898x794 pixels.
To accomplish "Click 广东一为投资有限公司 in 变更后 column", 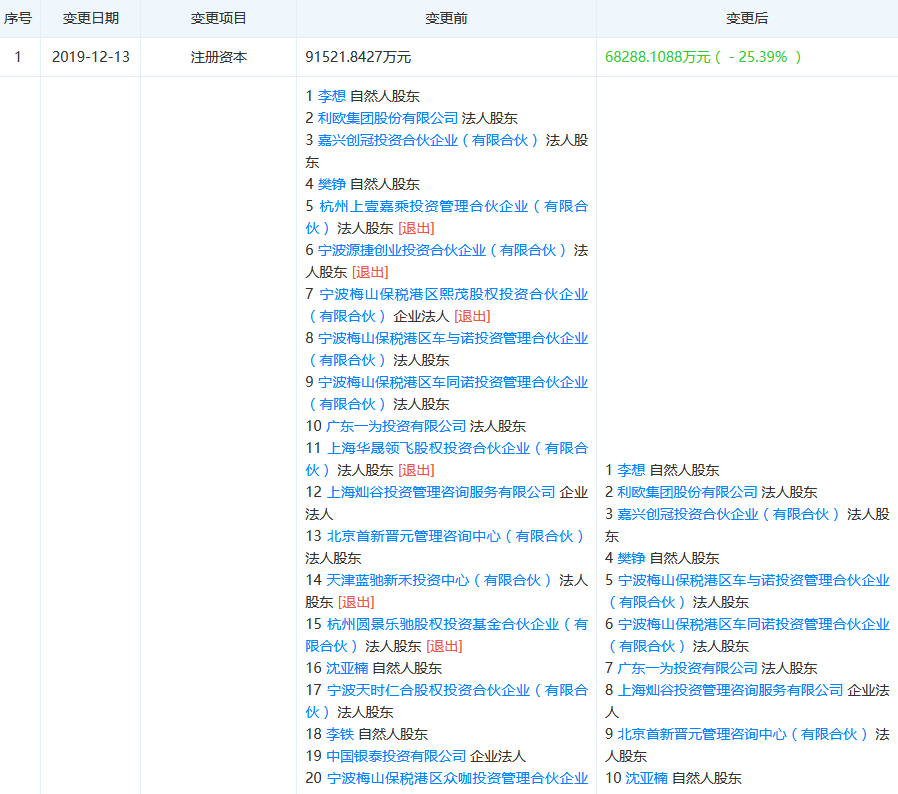I will [687, 668].
